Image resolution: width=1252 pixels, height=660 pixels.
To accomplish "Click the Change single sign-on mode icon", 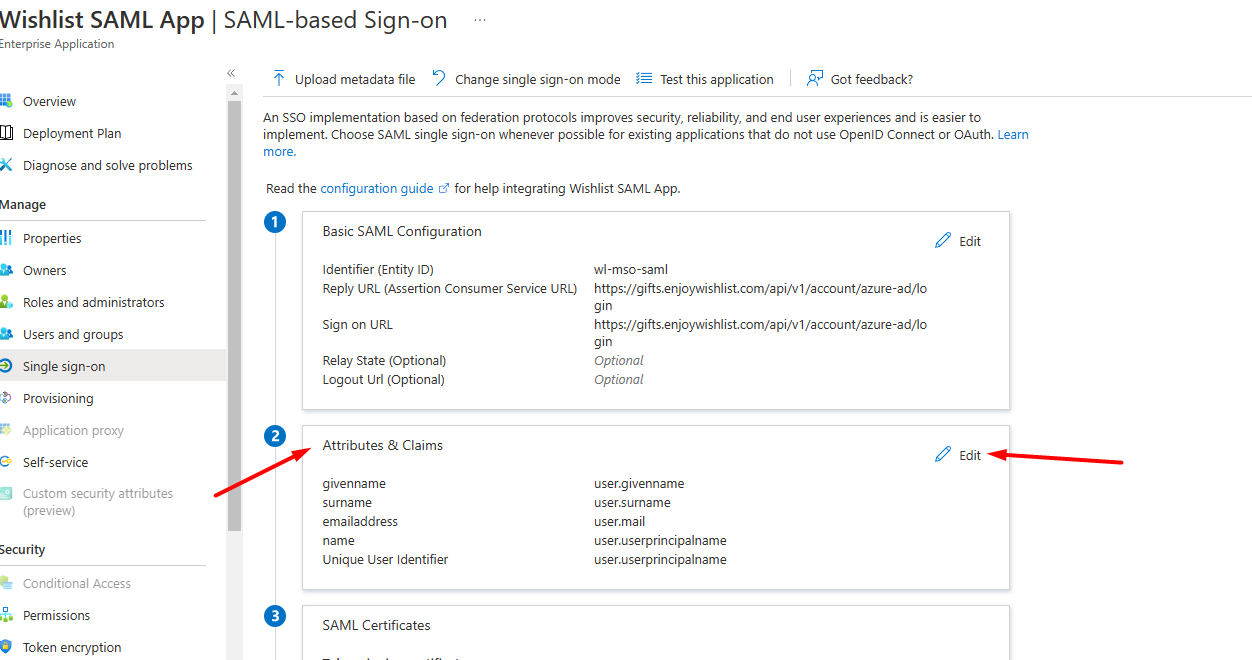I will point(439,78).
